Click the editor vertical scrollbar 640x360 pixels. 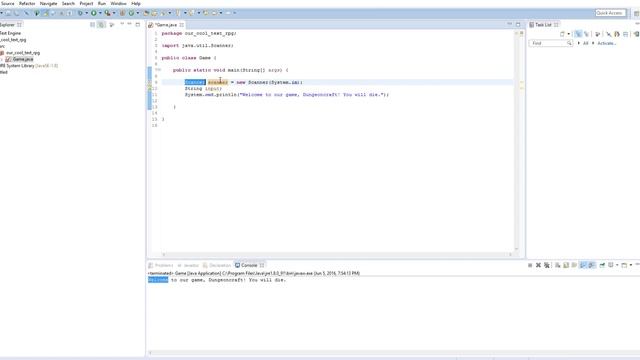tap(516, 141)
